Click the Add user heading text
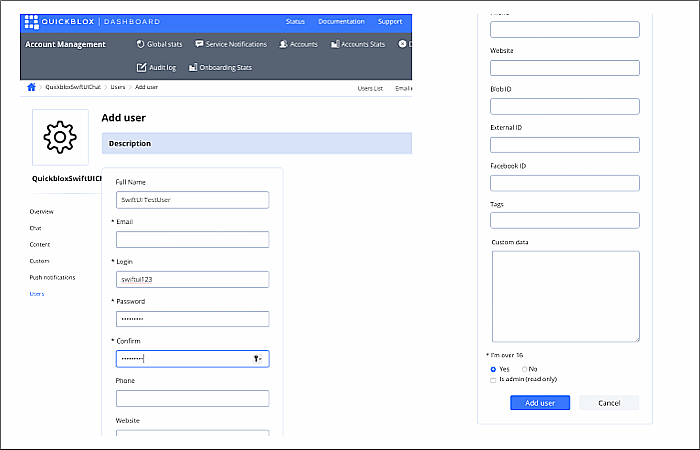The width and height of the screenshot is (700, 450). (x=124, y=118)
